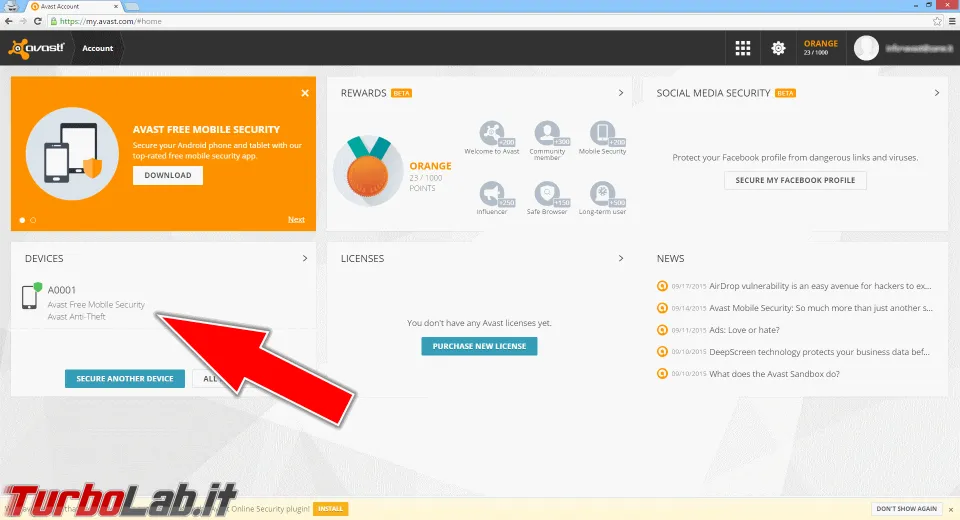Select second carousel dot in banner
The image size is (960, 520).
[x=33, y=220]
